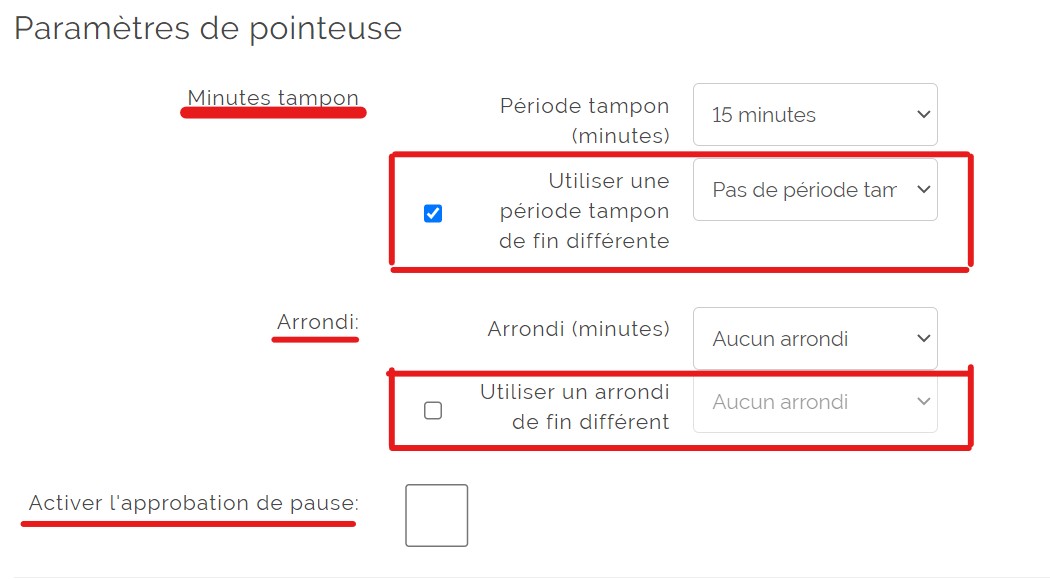Click the Minutes tampon label

(x=272, y=97)
